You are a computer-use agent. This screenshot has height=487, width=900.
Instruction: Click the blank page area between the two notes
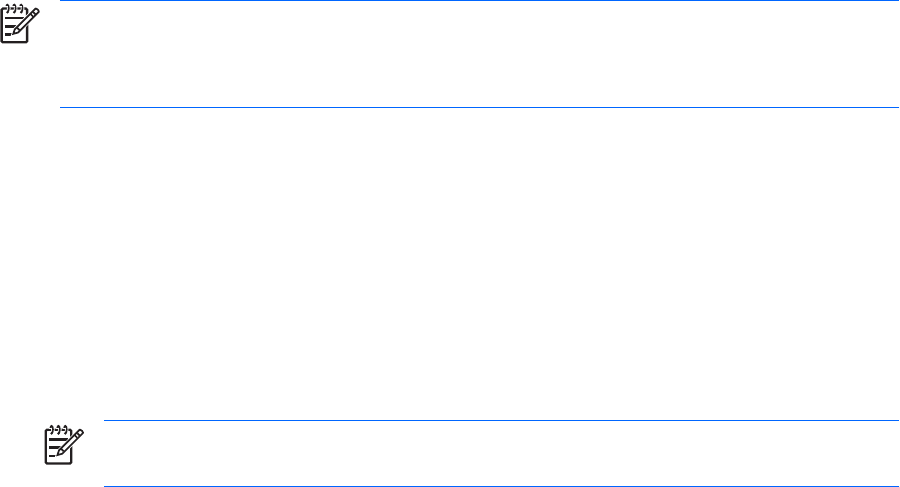click(450, 260)
